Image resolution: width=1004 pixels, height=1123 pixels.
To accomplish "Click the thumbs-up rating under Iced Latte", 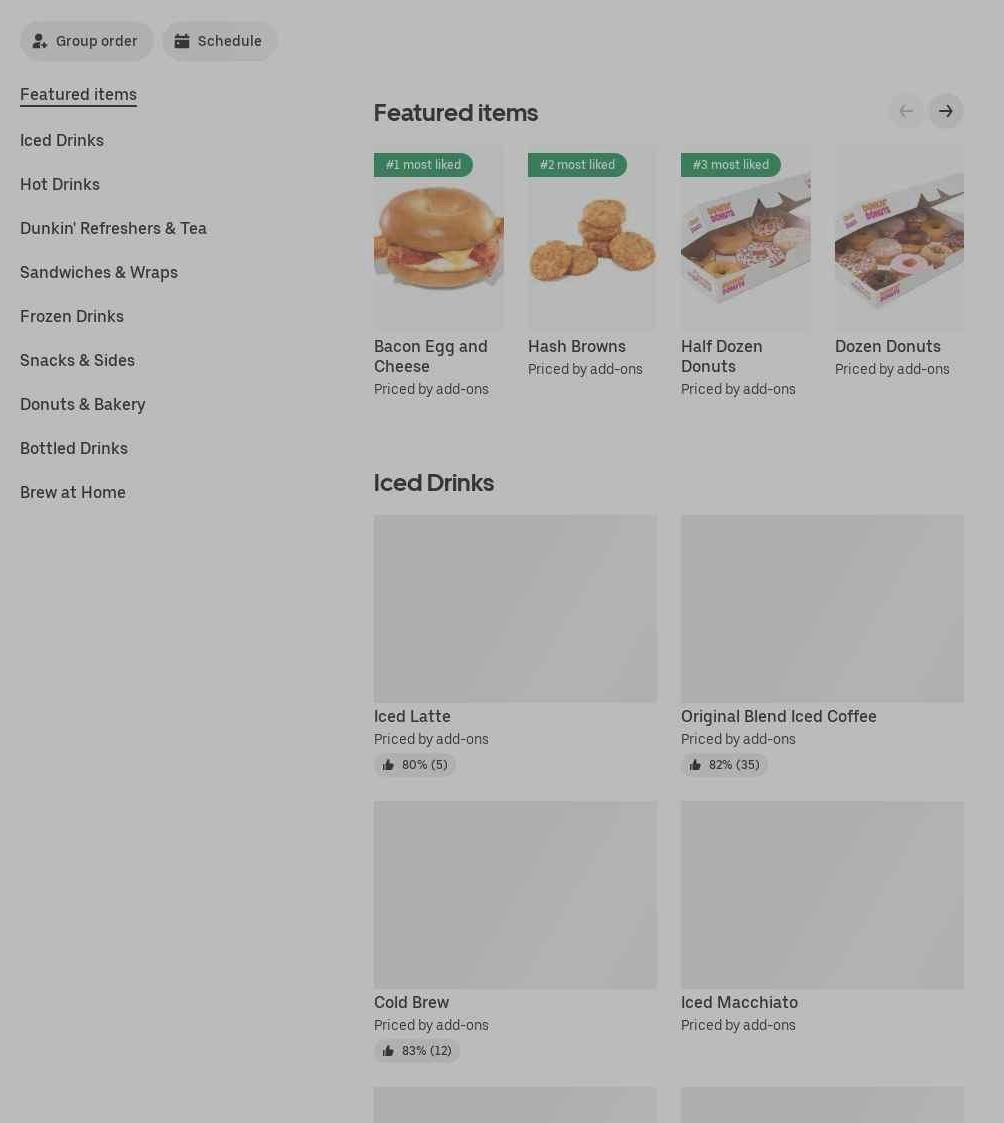I will [415, 765].
